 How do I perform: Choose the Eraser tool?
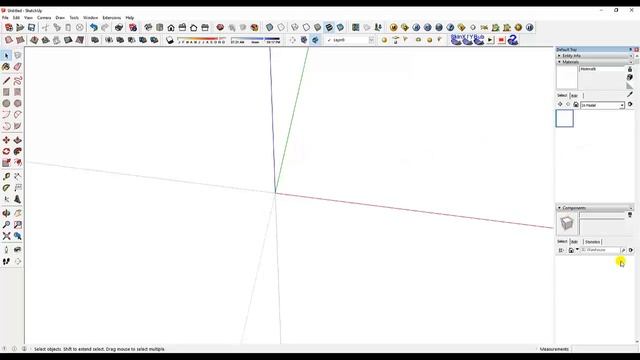point(18,67)
